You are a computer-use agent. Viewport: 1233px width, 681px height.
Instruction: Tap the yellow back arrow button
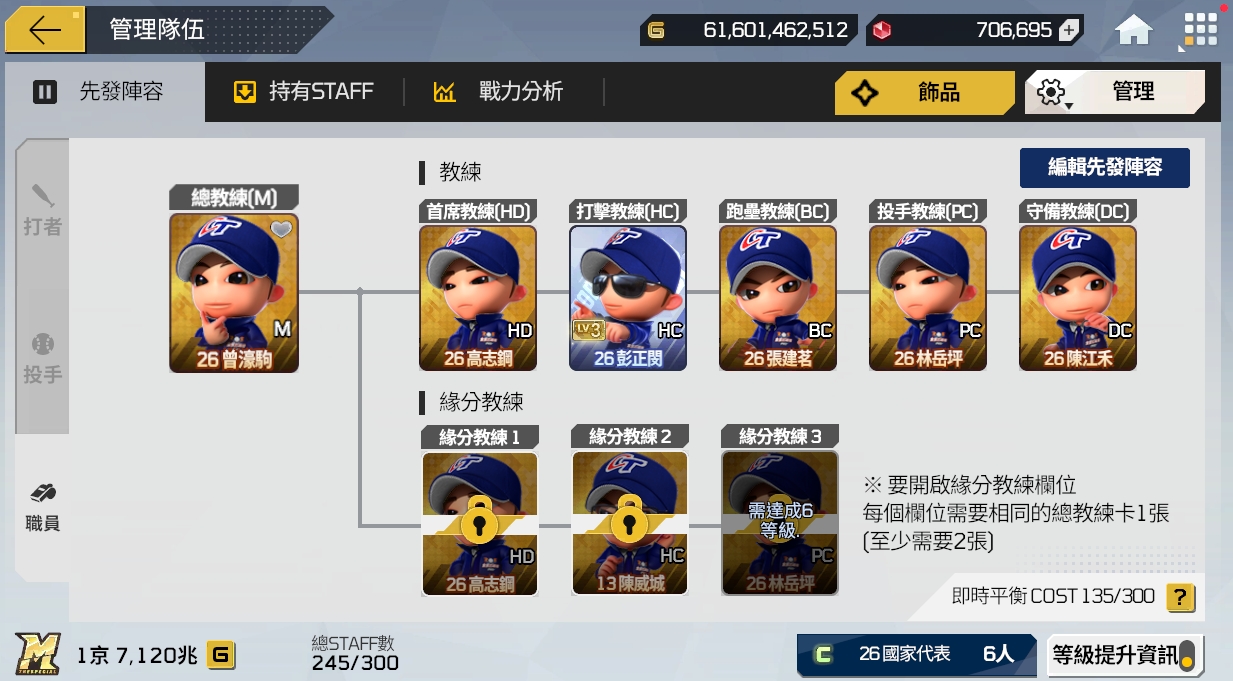[45, 30]
